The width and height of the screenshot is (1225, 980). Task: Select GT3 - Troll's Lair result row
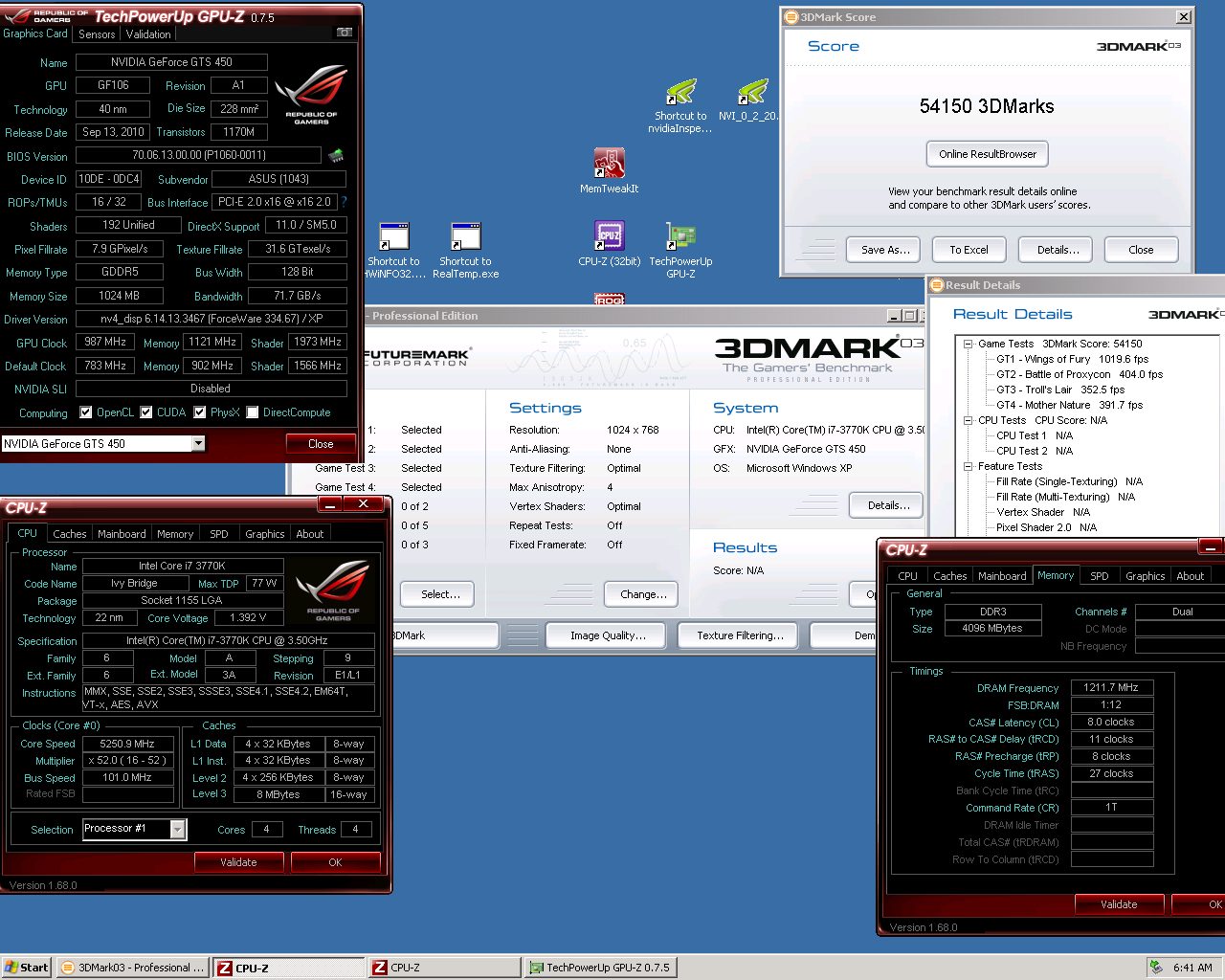click(x=1060, y=390)
